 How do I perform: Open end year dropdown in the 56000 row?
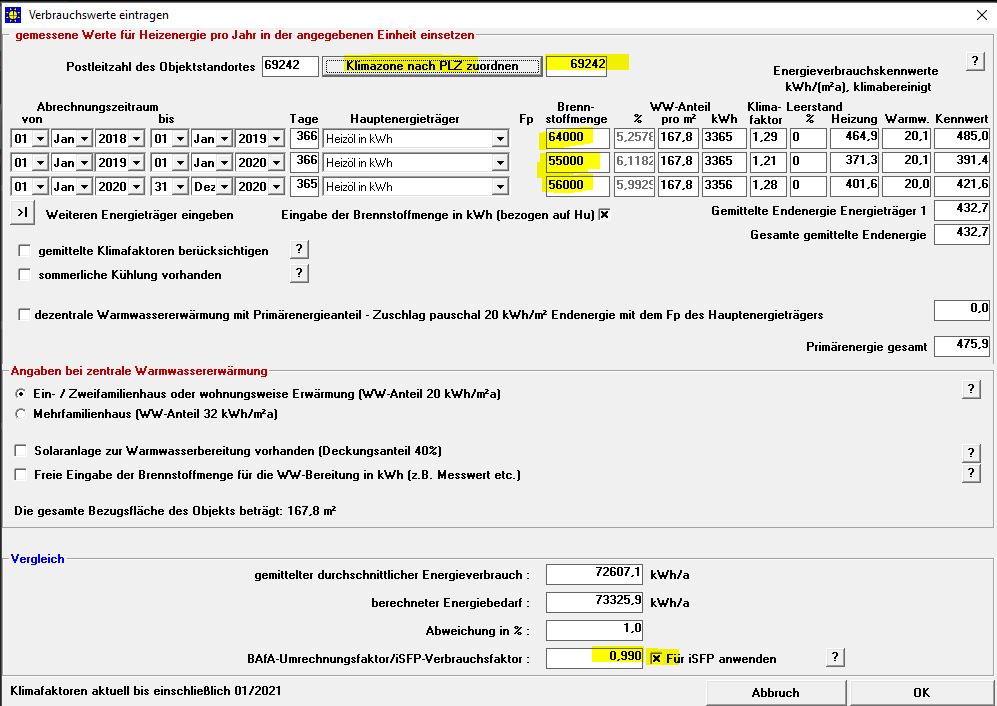pyautogui.click(x=276, y=187)
